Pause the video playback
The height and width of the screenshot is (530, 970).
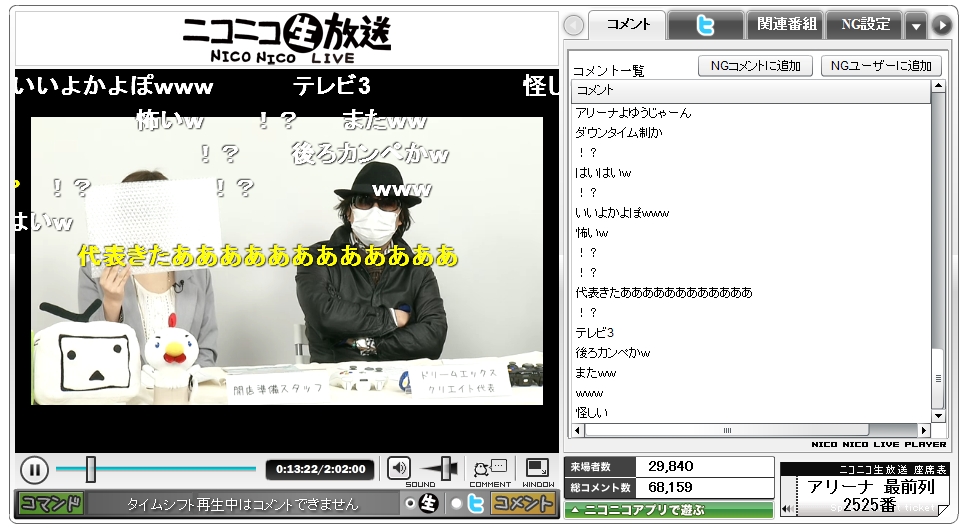tap(35, 470)
